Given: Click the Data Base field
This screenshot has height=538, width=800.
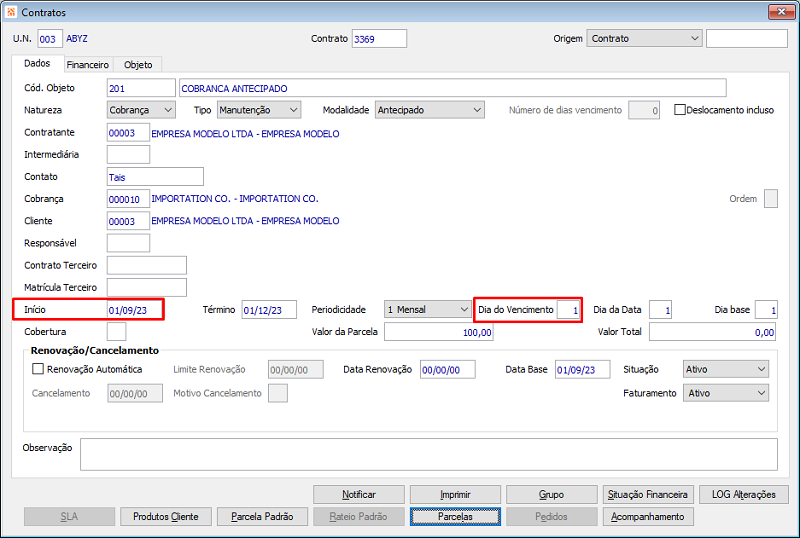Looking at the screenshot, I should coord(582,369).
